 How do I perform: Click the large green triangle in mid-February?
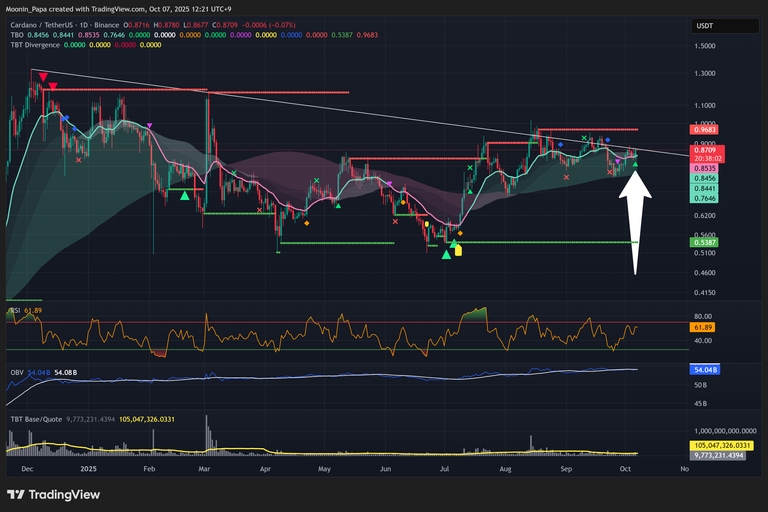(184, 196)
